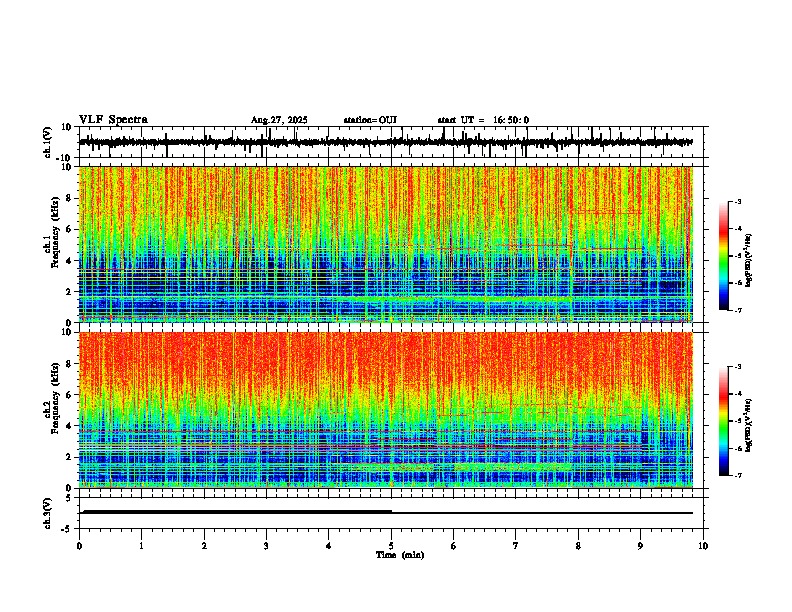Viewport: 792px width, 612px height.
Task: Click the log(PSD) label beside ch.2 colorbar
Action: click(x=749, y=426)
